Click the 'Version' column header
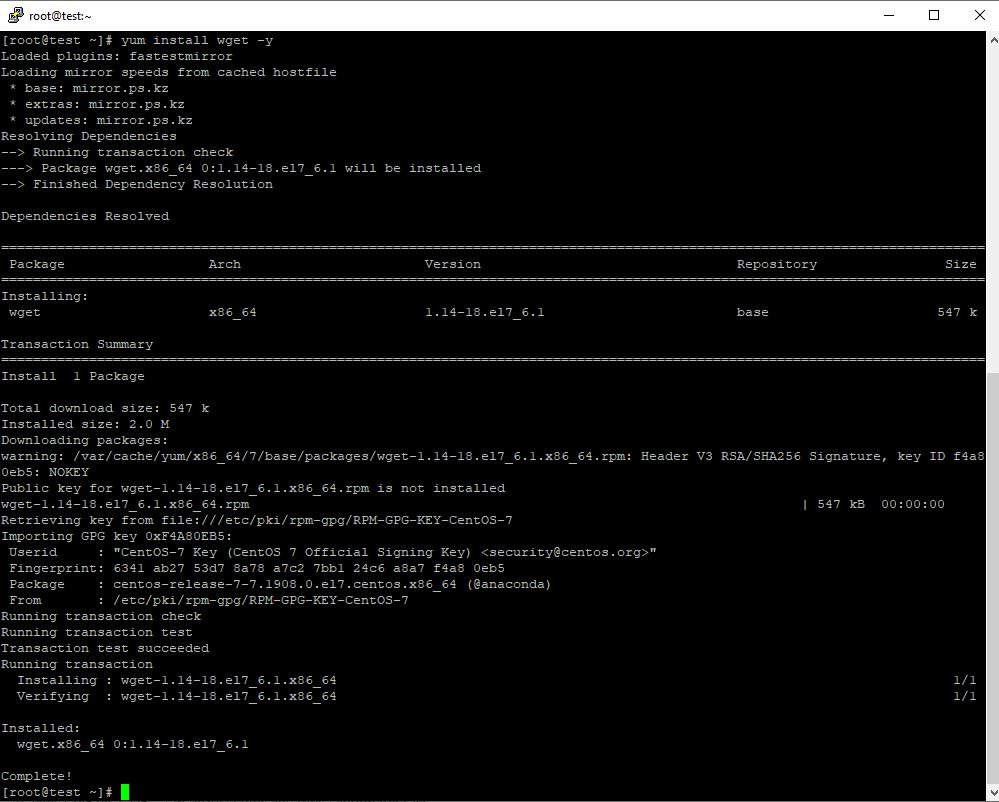 [x=453, y=264]
